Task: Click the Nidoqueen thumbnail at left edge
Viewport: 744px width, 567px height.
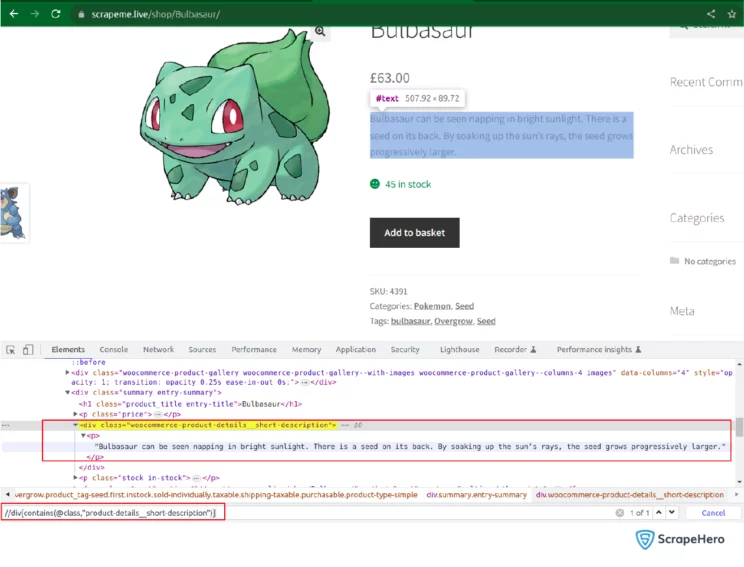Action: click(14, 213)
